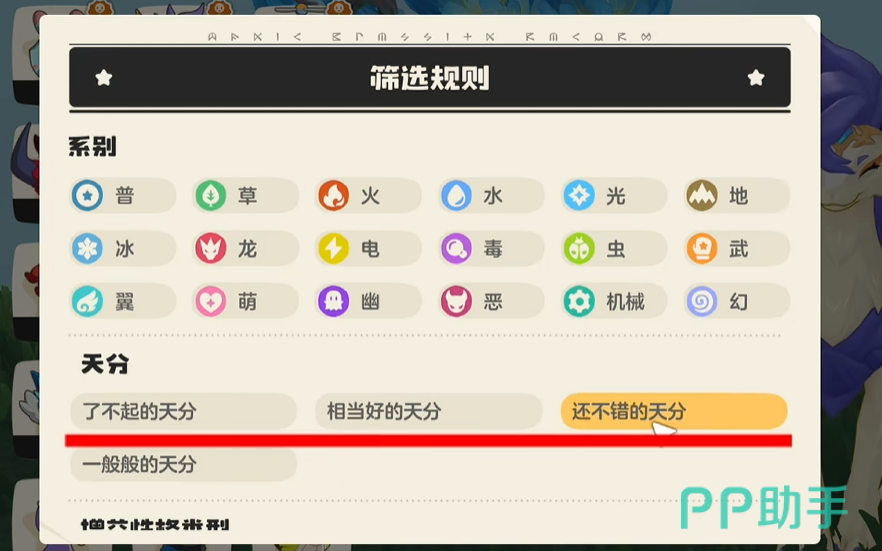882x551 pixels.
Task: Pick the 水 water droplet type icon
Action: point(456,196)
